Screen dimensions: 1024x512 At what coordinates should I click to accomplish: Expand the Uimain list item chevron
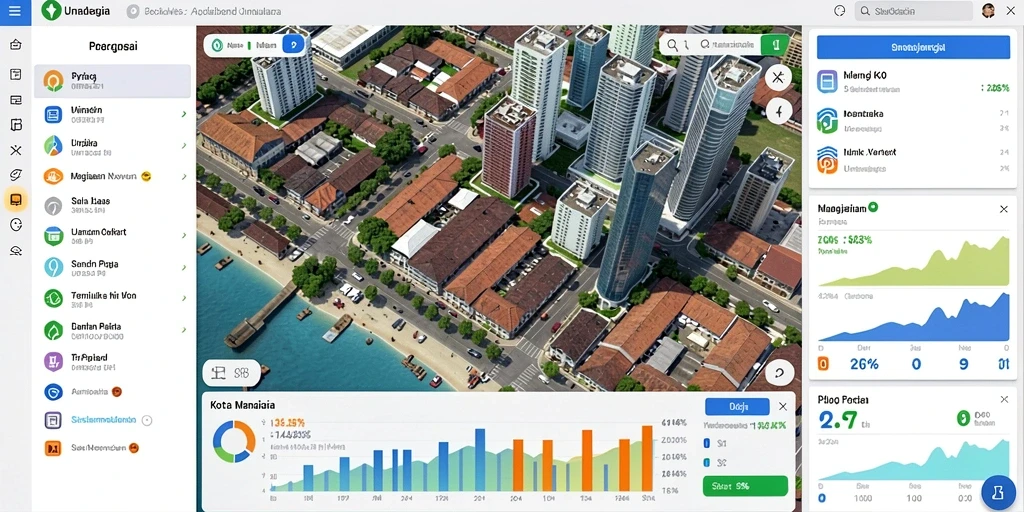[184, 114]
